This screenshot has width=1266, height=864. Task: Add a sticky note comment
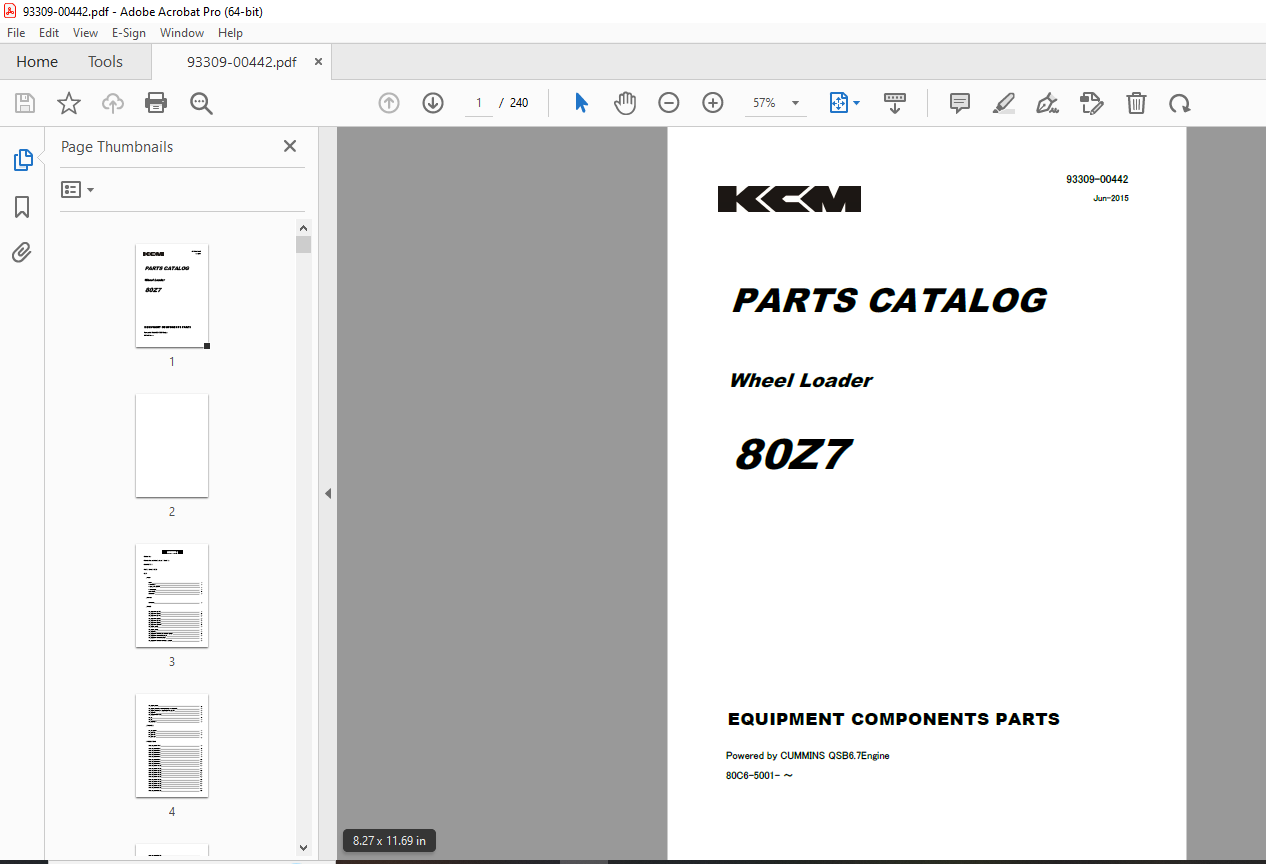pyautogui.click(x=960, y=103)
